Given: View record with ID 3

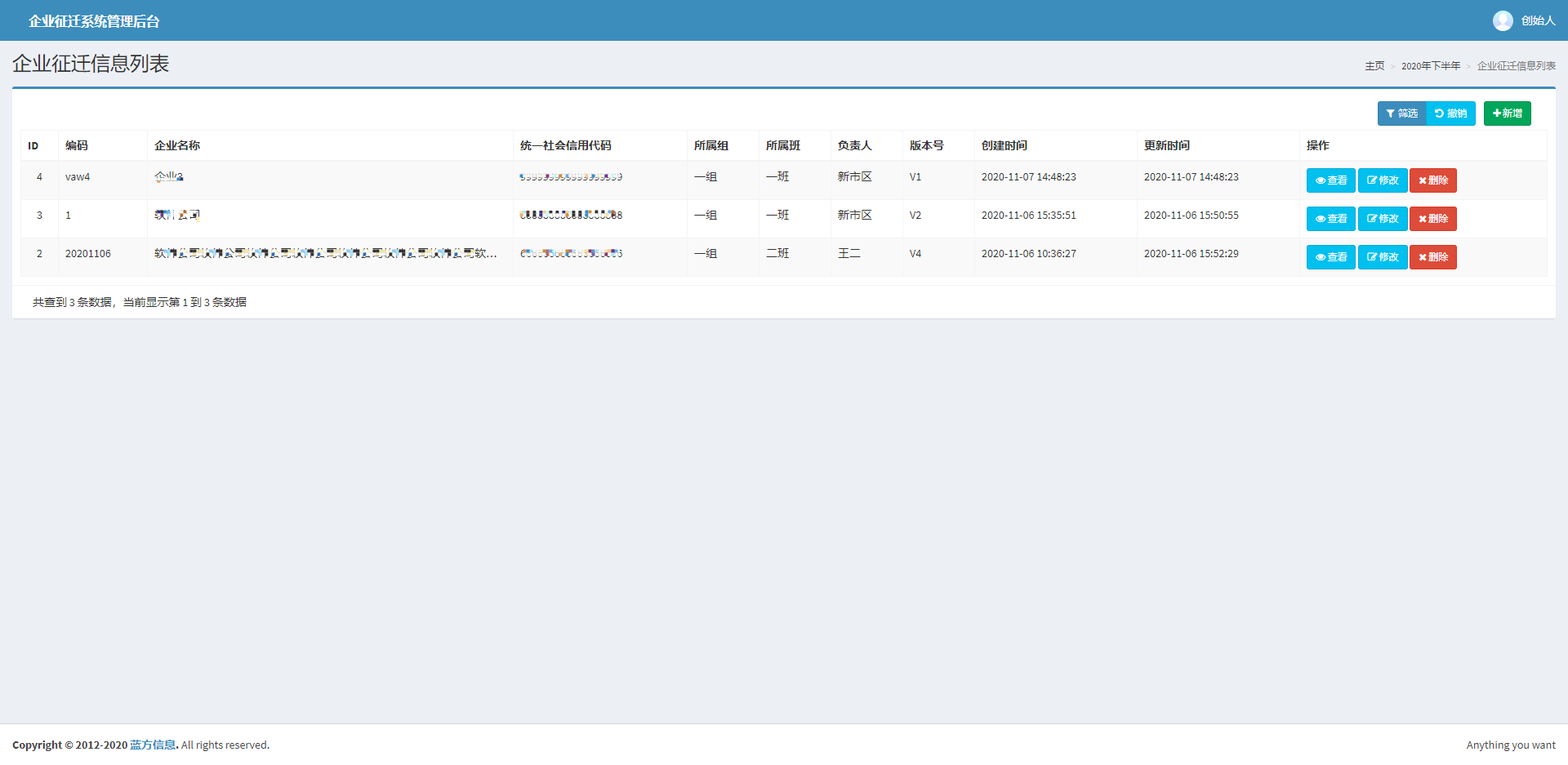Looking at the screenshot, I should click(x=1330, y=219).
